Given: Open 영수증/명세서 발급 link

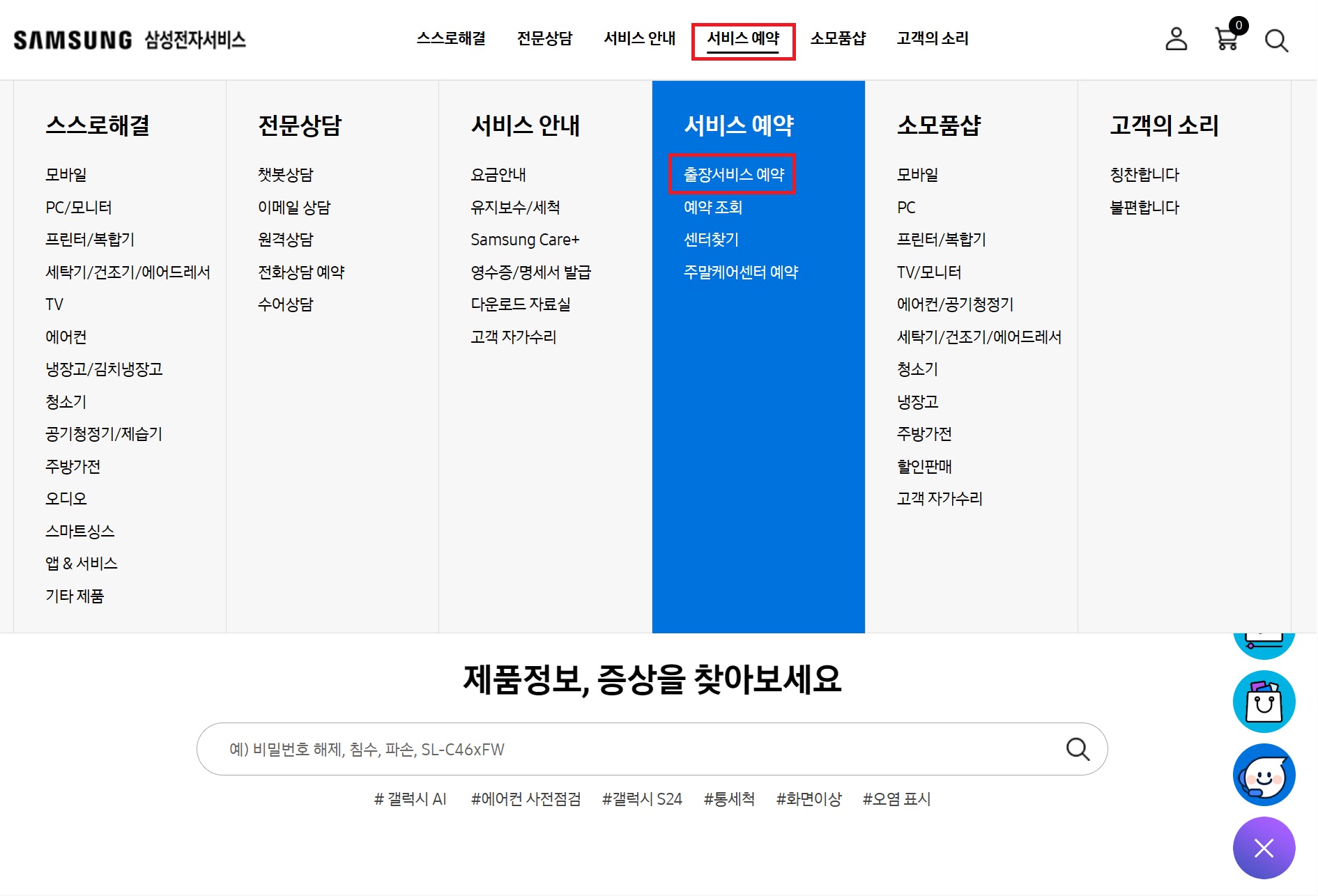Looking at the screenshot, I should (530, 272).
